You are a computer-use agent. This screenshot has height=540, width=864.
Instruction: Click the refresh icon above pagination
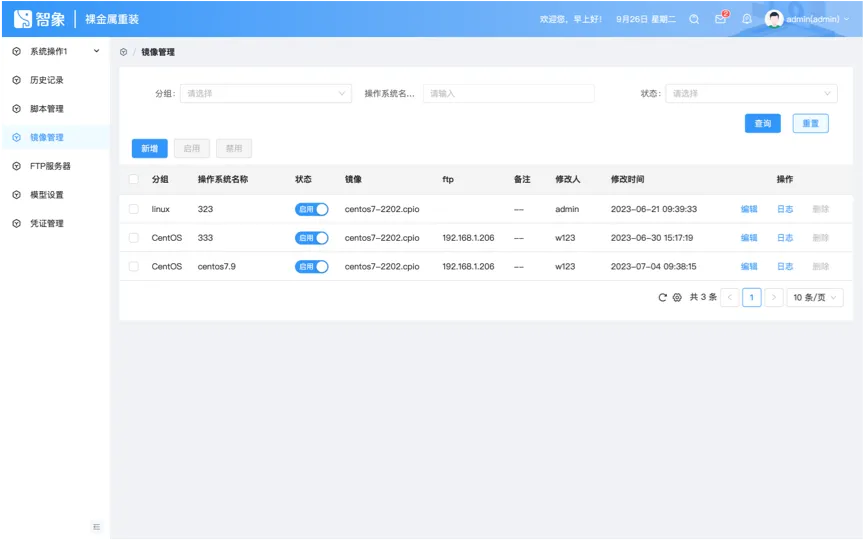click(x=662, y=298)
